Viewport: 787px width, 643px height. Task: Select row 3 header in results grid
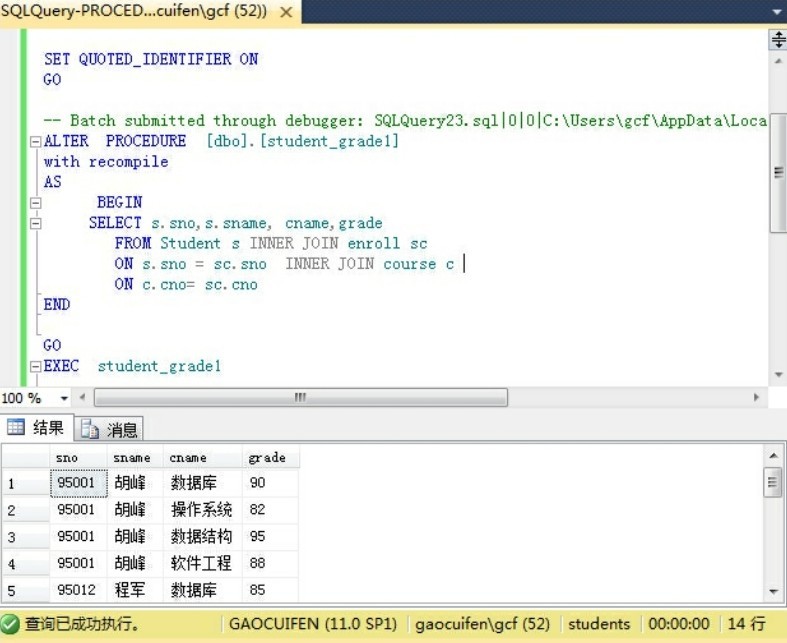point(24,537)
